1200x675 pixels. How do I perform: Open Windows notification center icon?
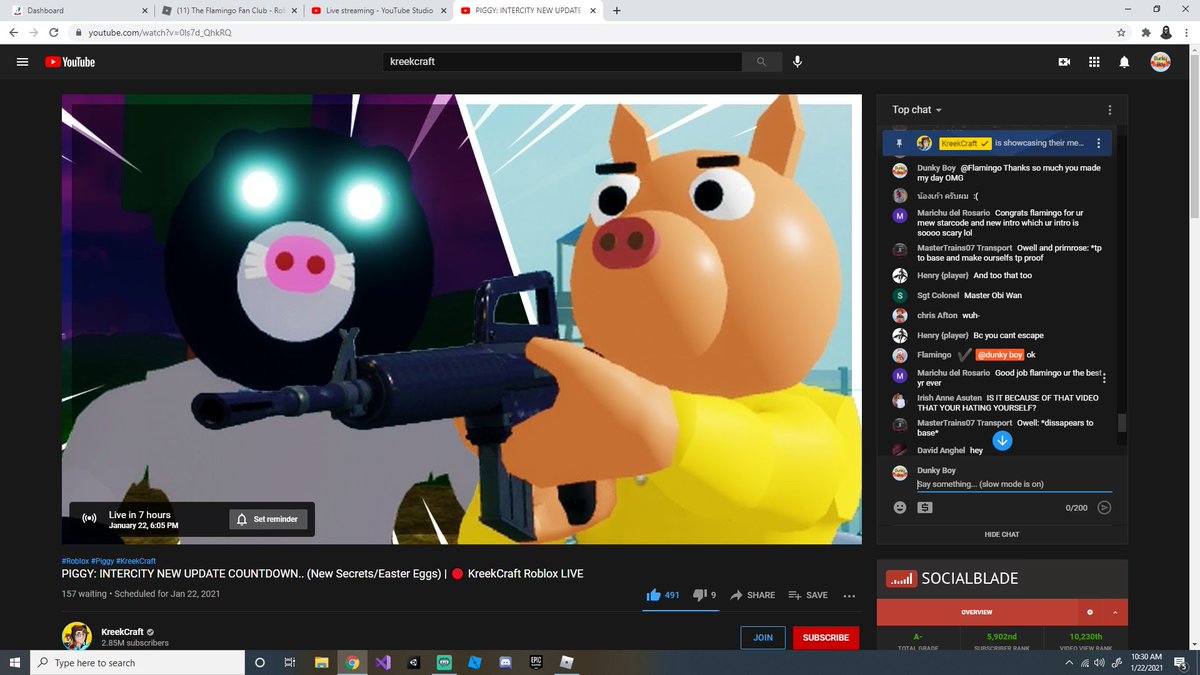(x=1182, y=662)
